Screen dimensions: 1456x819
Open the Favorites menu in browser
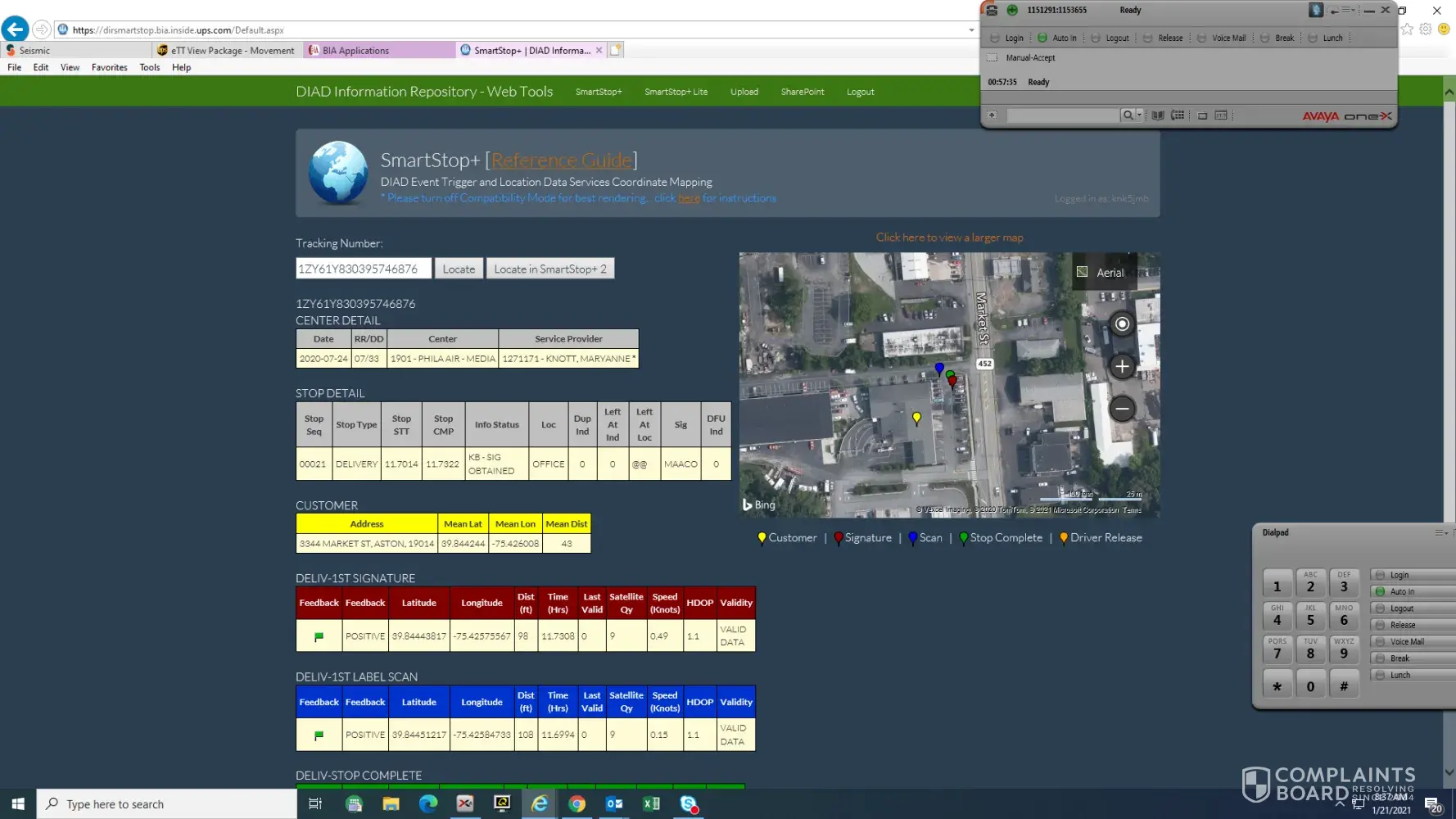tap(109, 67)
